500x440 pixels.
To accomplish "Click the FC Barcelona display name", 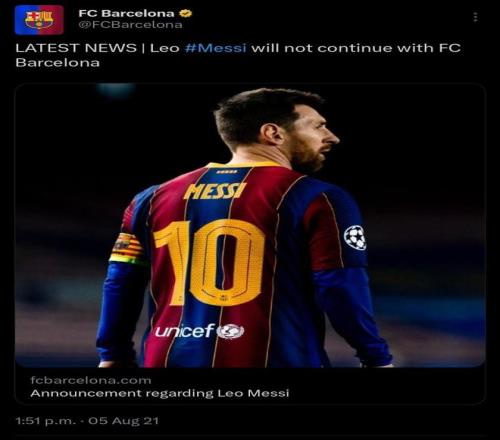I will pos(126,13).
